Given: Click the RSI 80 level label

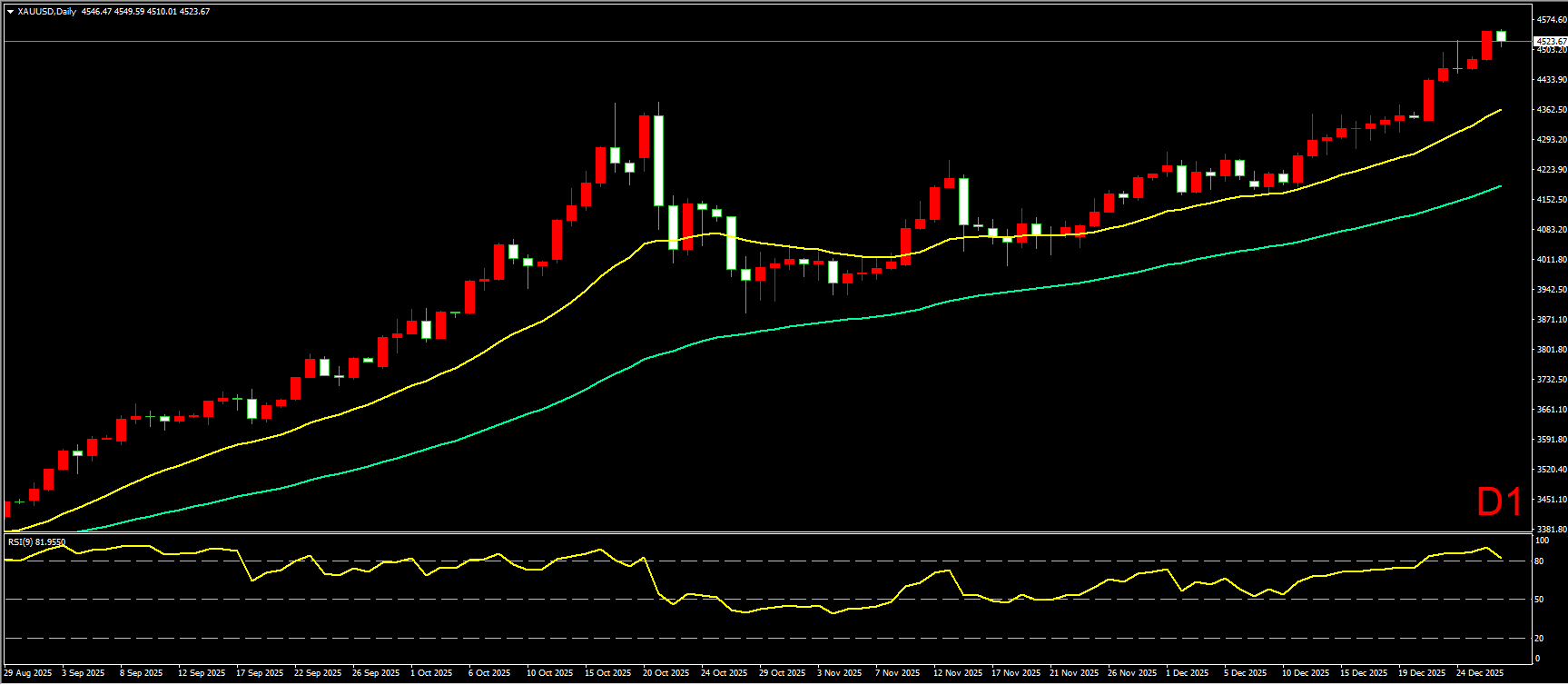Looking at the screenshot, I should tap(1539, 561).
